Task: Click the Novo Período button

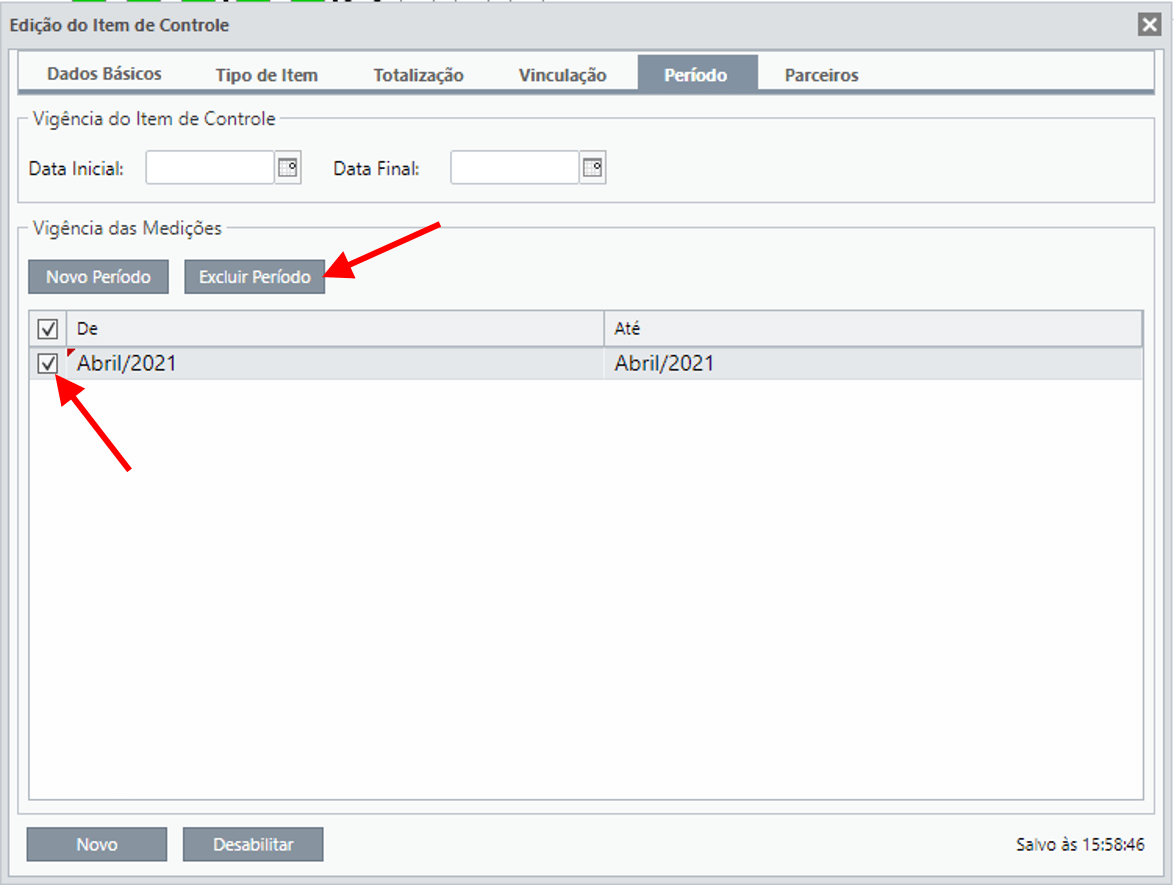Action: tap(98, 277)
